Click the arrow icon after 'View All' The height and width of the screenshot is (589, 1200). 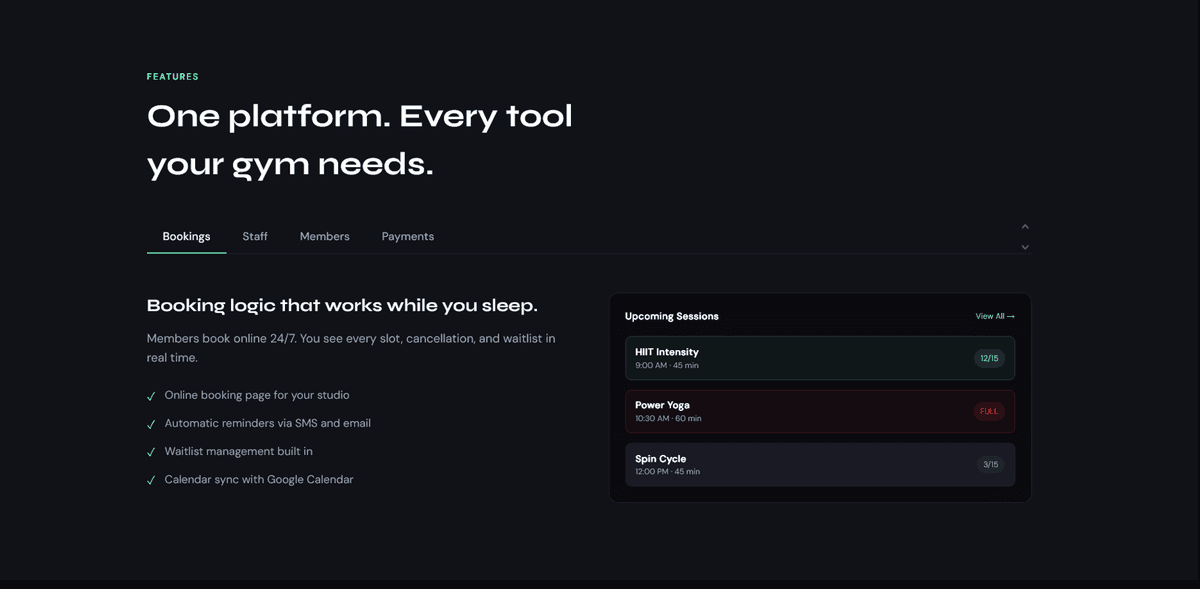click(1011, 316)
